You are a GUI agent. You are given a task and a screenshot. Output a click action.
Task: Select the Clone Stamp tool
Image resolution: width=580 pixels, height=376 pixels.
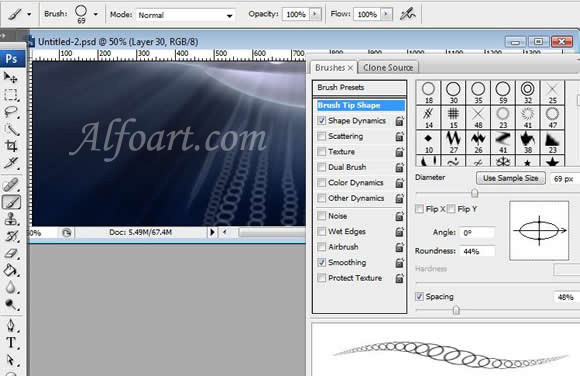(x=10, y=219)
